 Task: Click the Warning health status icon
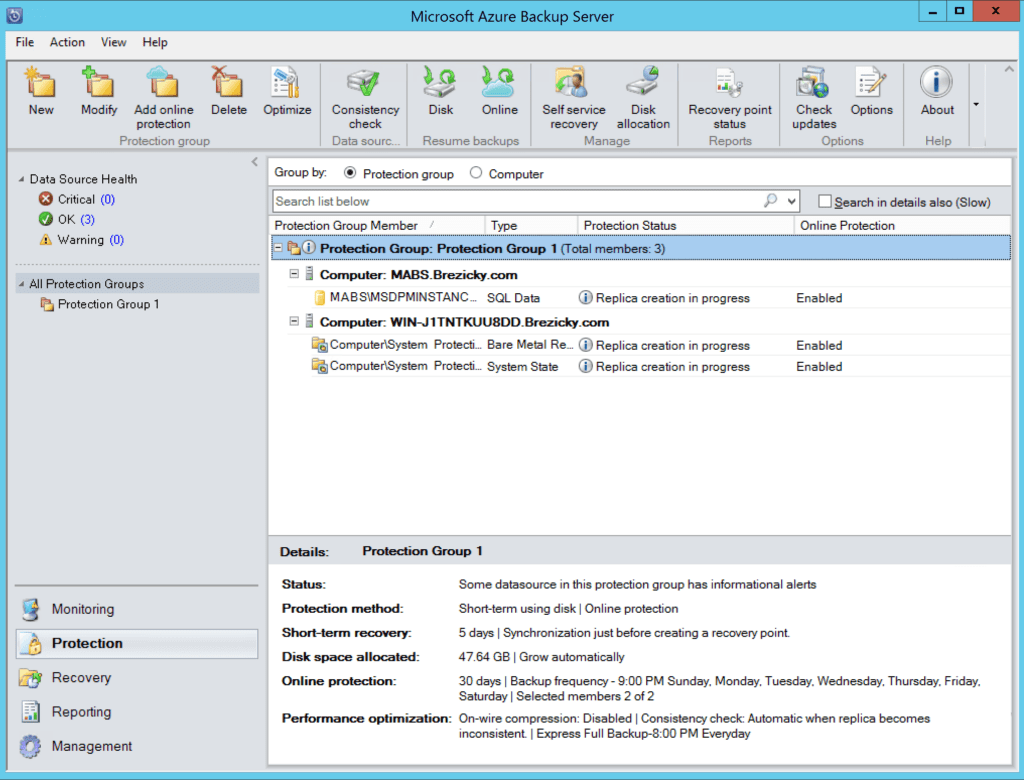tap(46, 240)
